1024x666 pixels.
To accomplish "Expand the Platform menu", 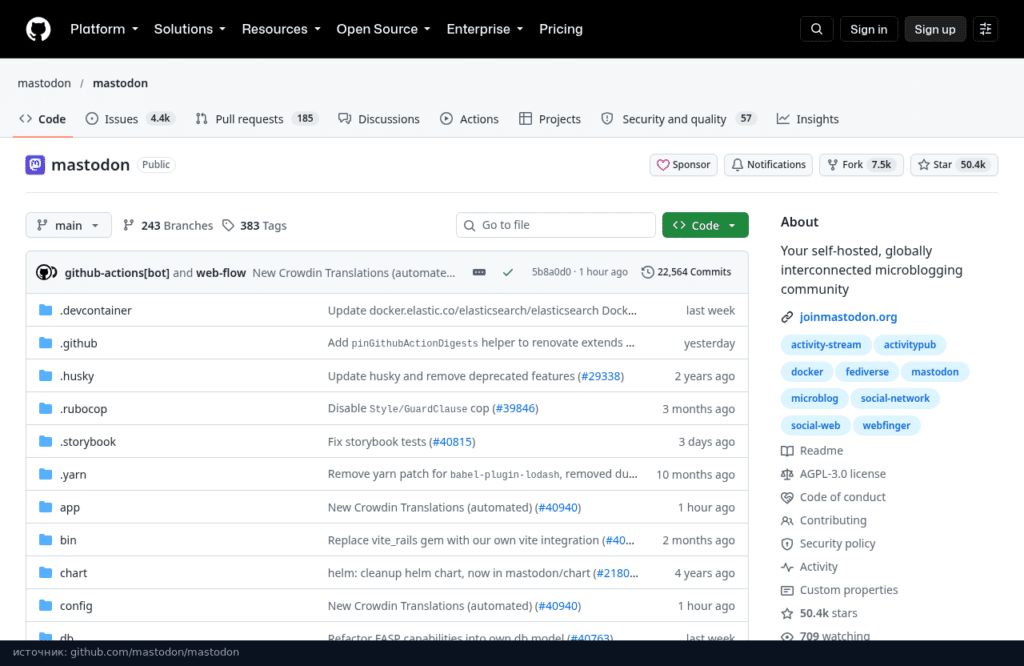I will point(104,29).
